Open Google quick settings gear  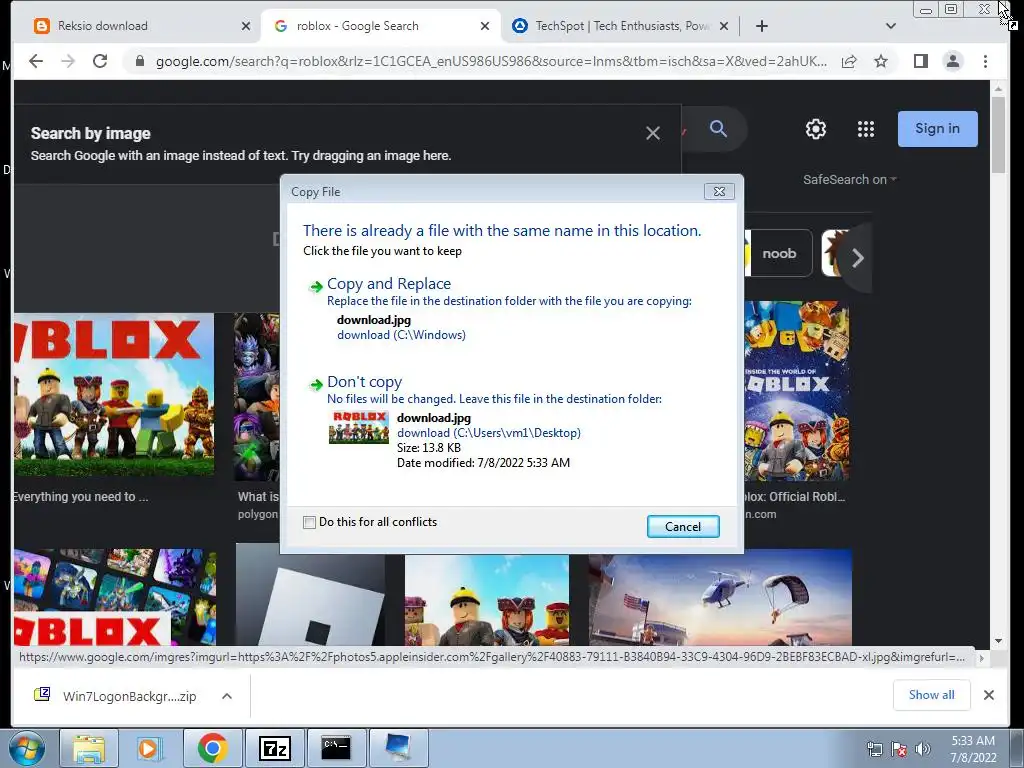click(816, 129)
